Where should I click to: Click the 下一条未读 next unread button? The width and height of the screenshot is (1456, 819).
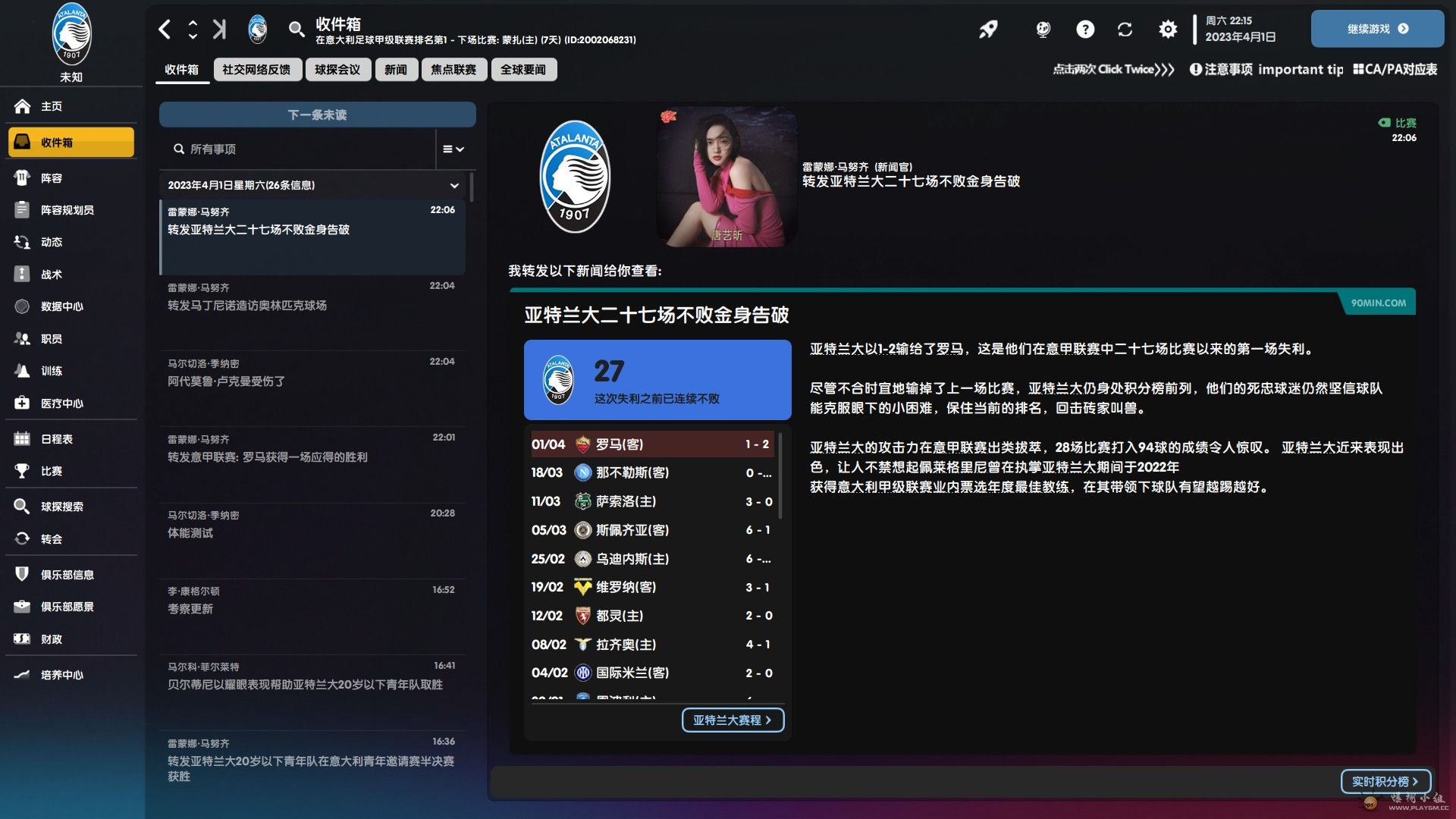point(317,115)
